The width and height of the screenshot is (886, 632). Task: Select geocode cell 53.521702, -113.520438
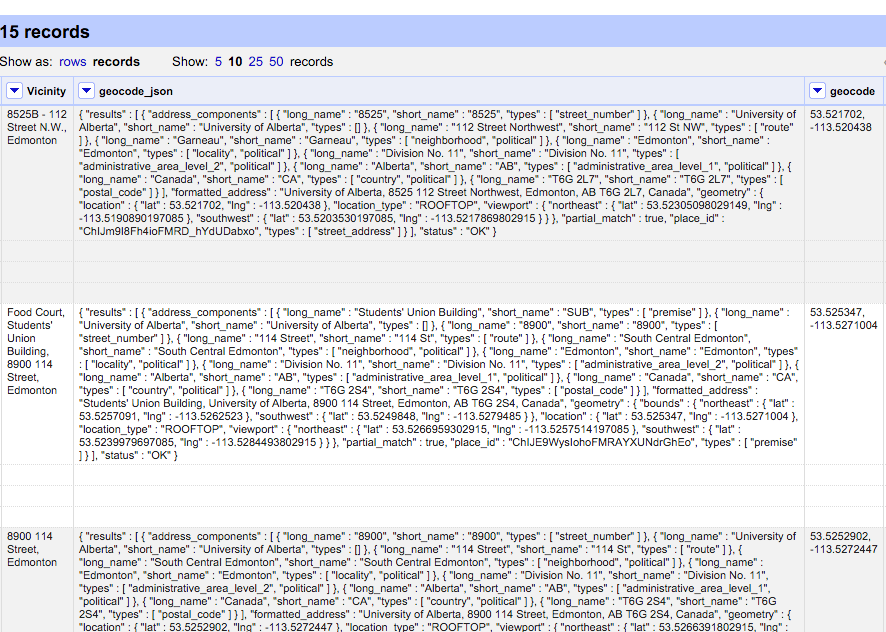841,121
